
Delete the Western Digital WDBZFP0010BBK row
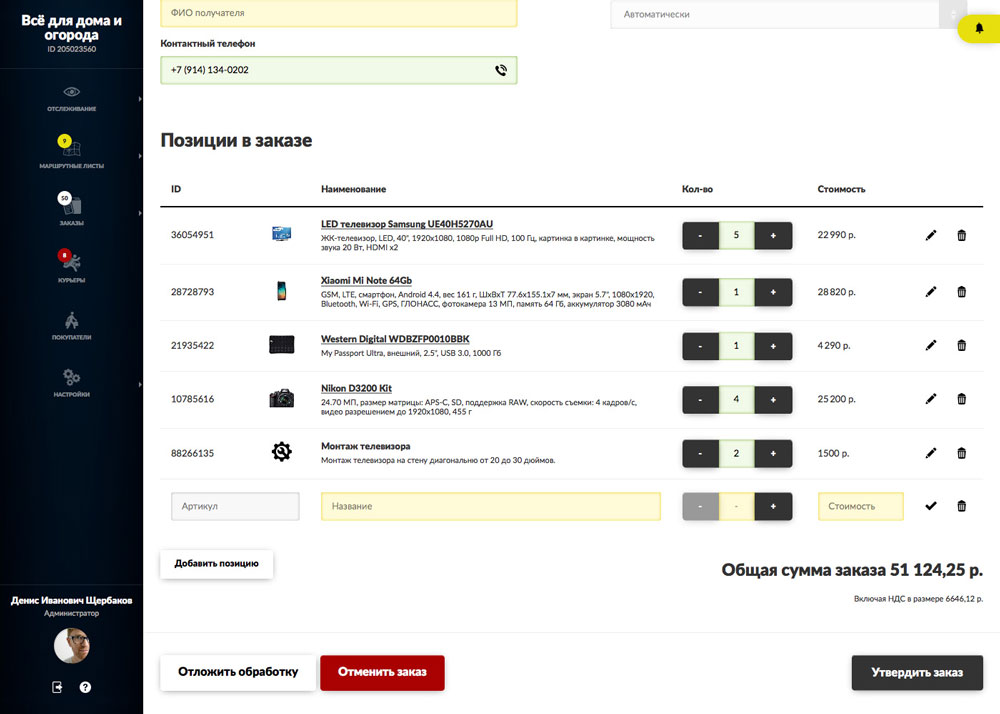pos(961,345)
